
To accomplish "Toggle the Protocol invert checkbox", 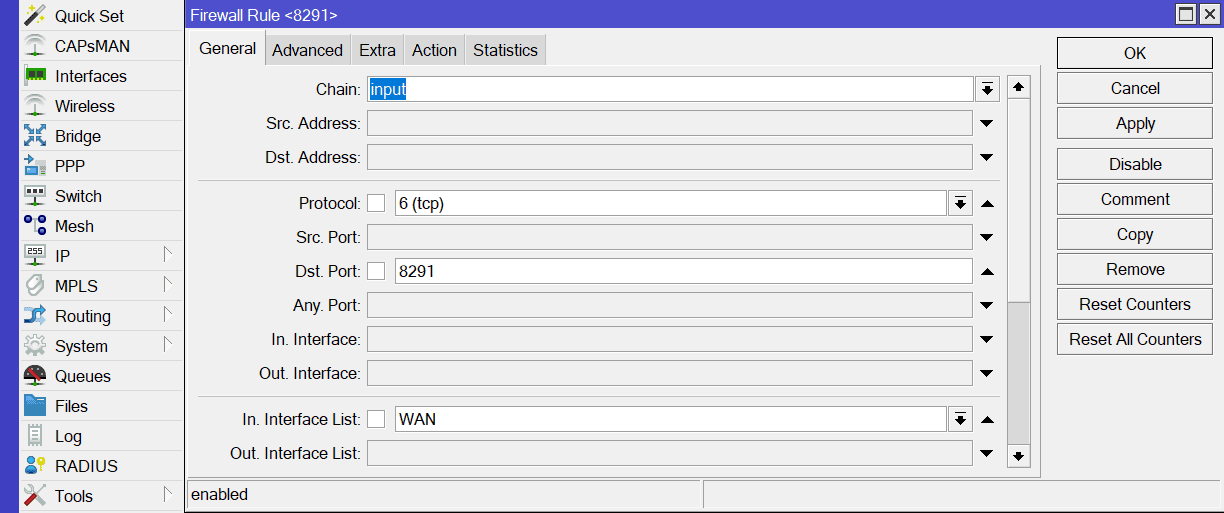I will (376, 203).
